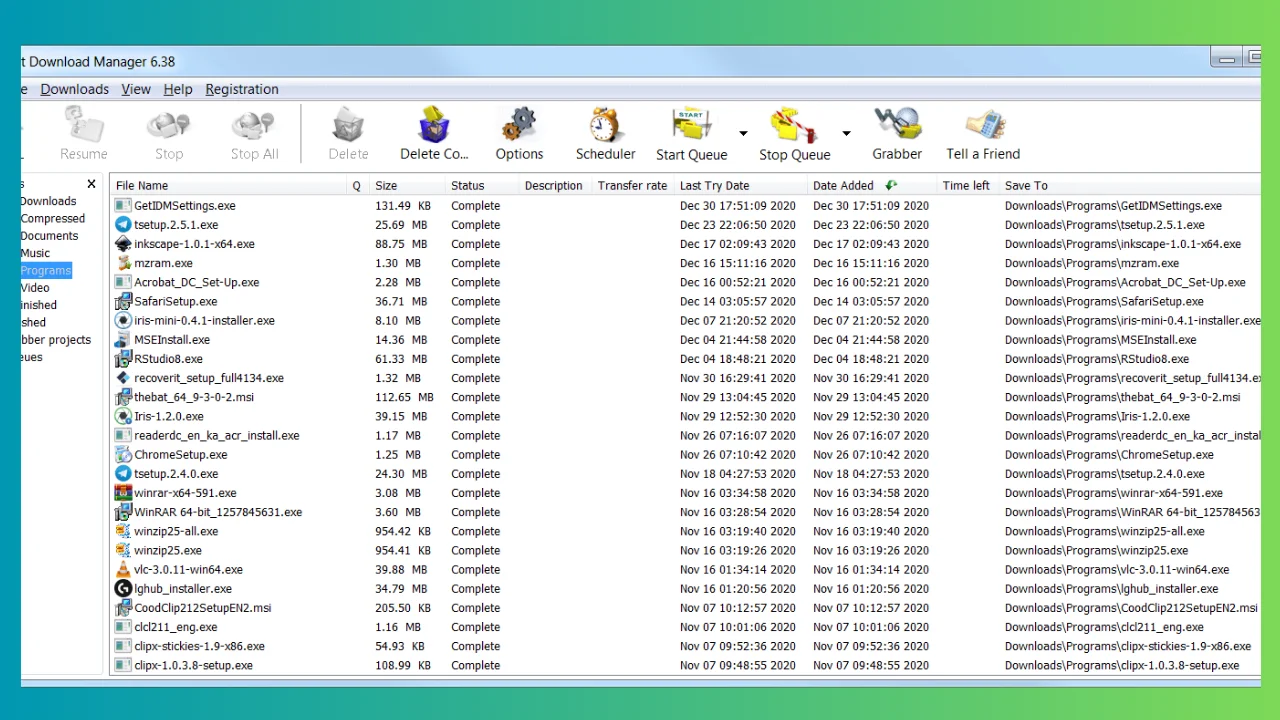
Task: Select the Music category
Action: [36, 253]
